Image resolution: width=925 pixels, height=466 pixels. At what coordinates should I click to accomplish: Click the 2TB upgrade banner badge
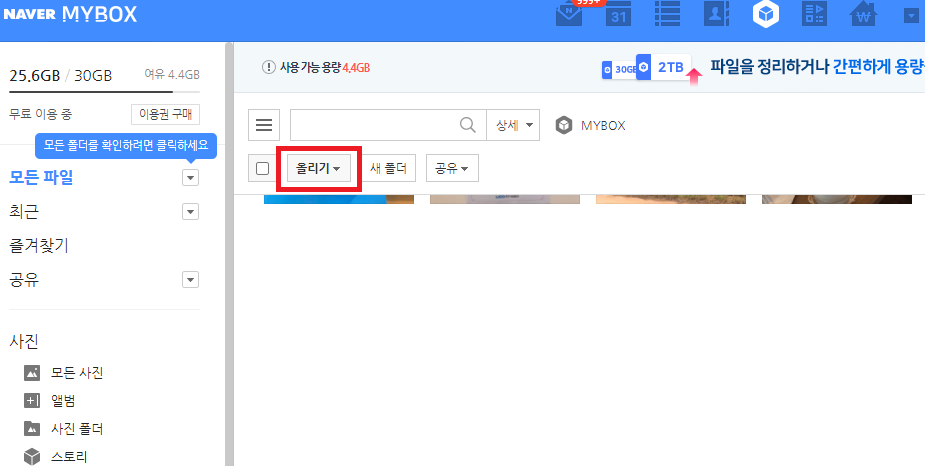[x=664, y=67]
